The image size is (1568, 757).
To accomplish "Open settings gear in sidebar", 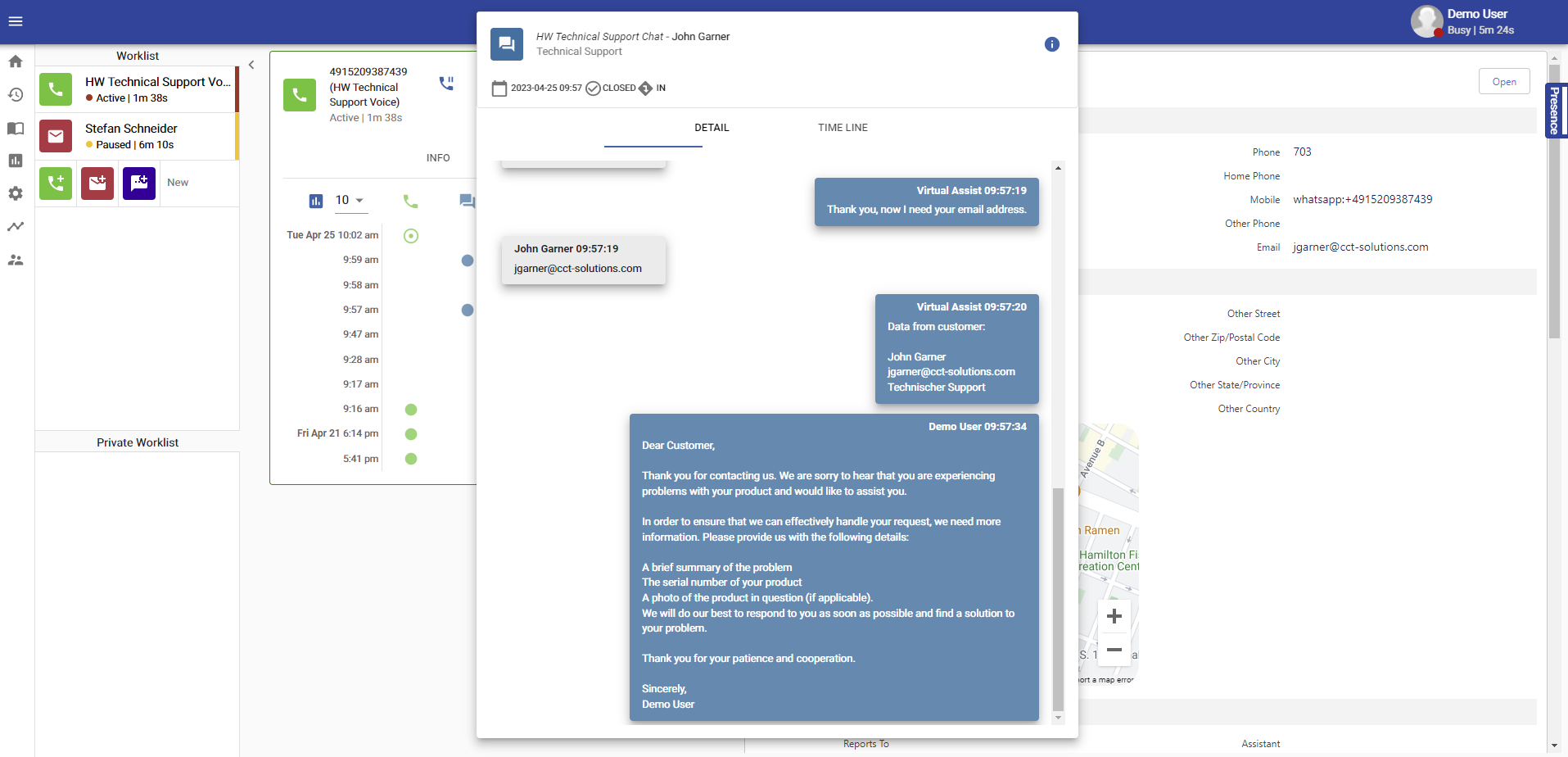I will (16, 193).
